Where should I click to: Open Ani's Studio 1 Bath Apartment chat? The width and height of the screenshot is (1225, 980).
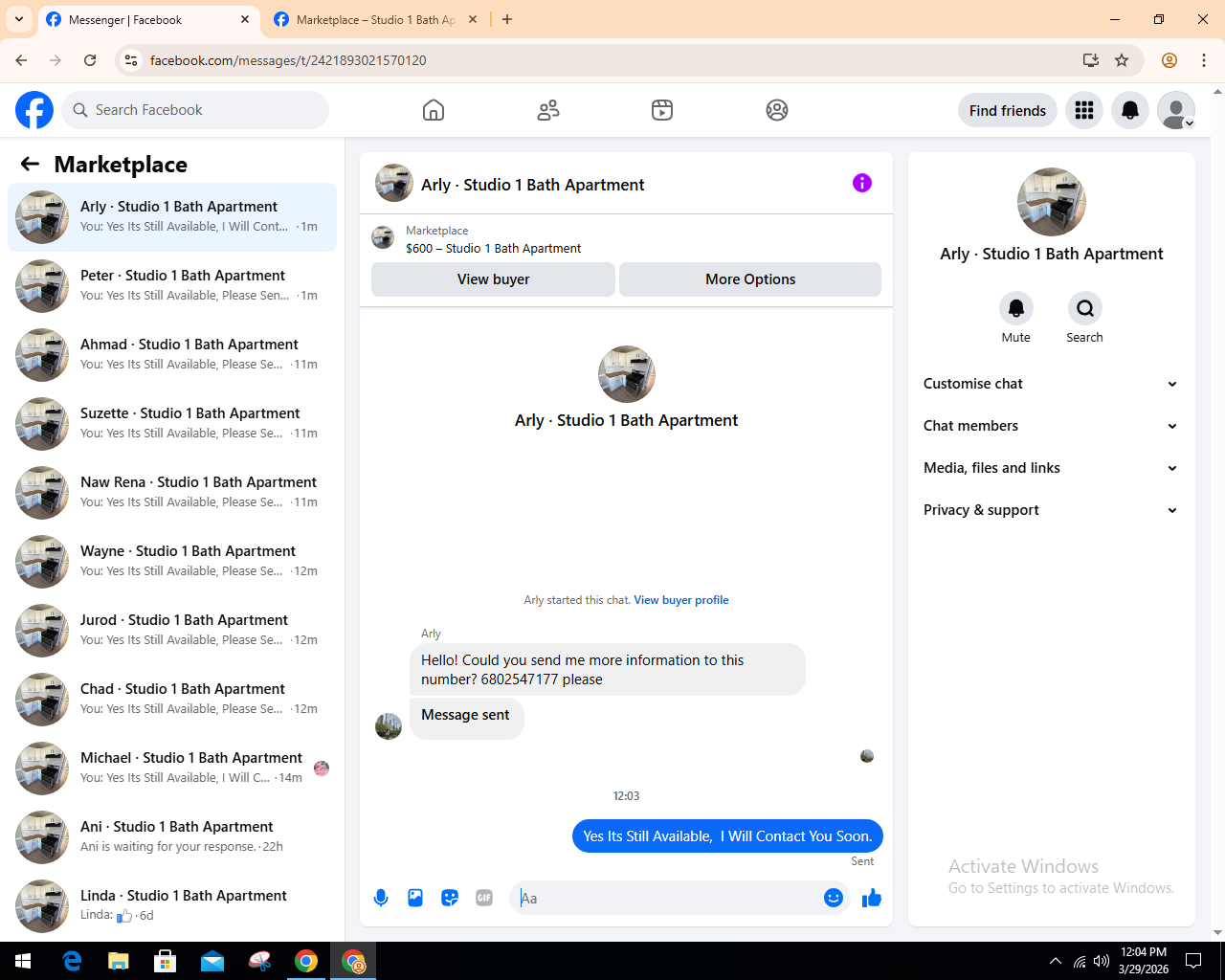[172, 837]
